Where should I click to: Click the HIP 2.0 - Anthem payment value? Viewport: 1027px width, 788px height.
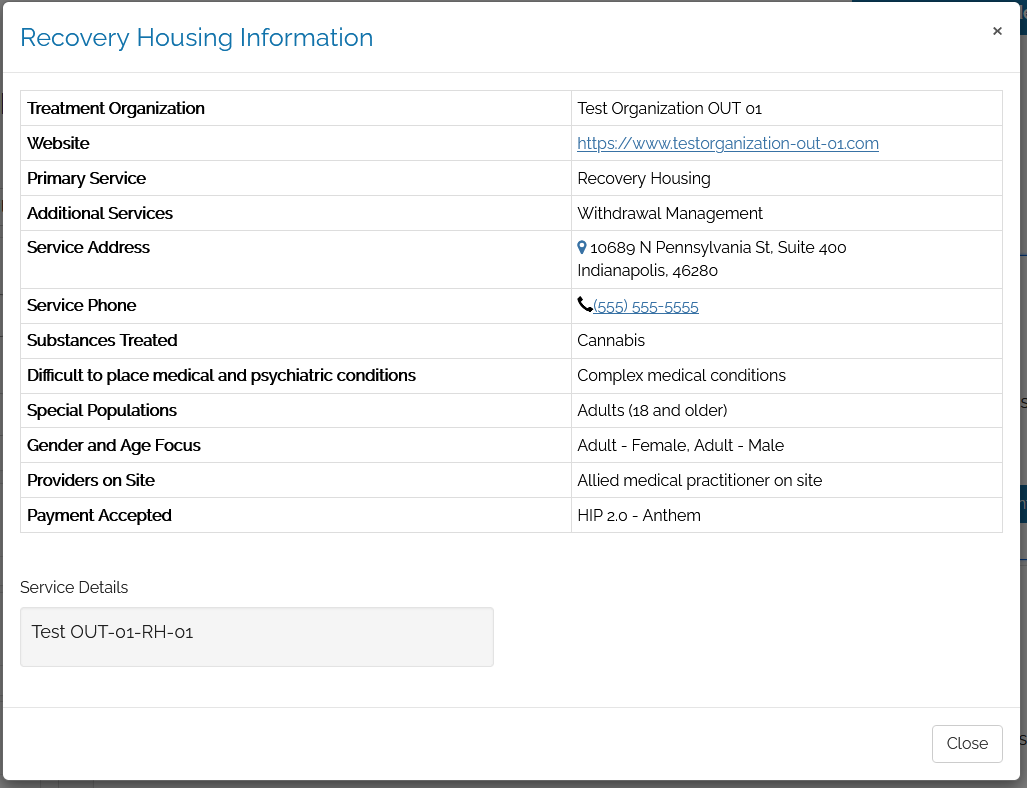(639, 515)
